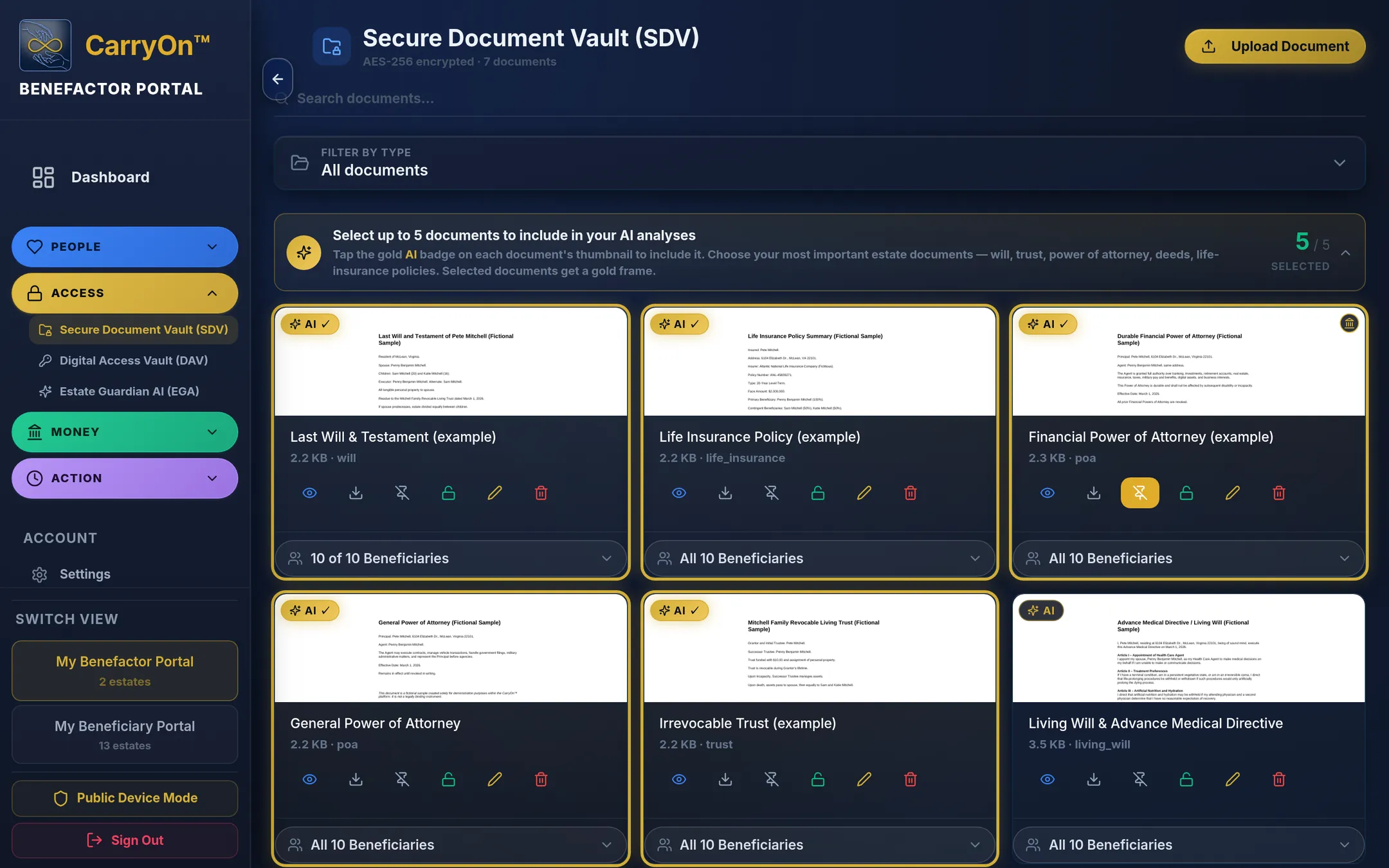Toggle AI badge on Life Insurance Policy thumbnail
Viewport: 1389px width, 868px height.
click(x=679, y=324)
